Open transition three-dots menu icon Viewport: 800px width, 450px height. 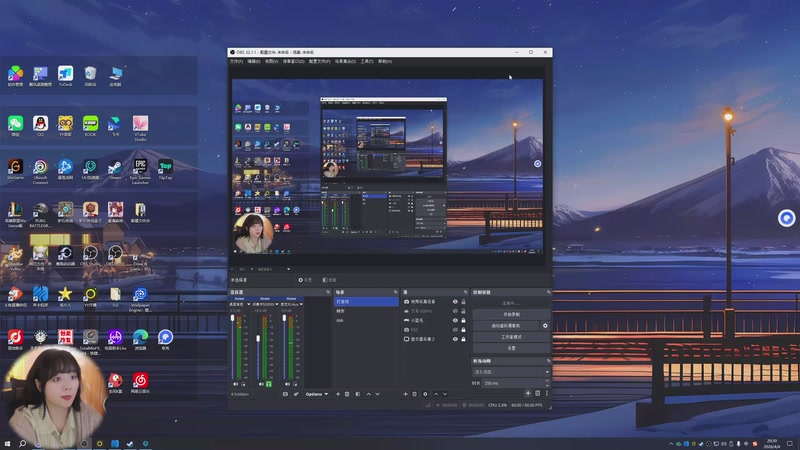[x=547, y=393]
